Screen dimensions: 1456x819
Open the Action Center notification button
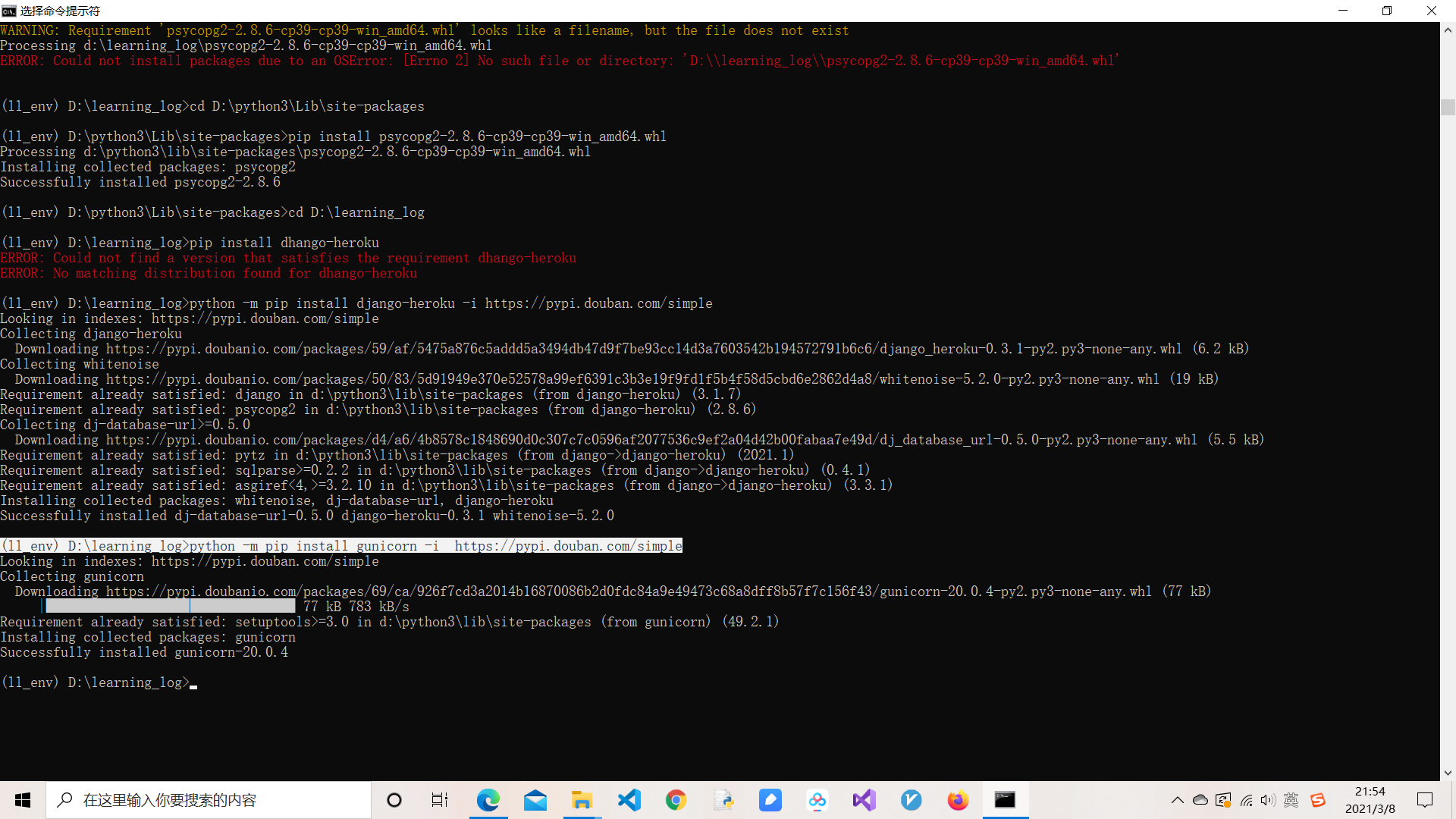coord(1424,800)
